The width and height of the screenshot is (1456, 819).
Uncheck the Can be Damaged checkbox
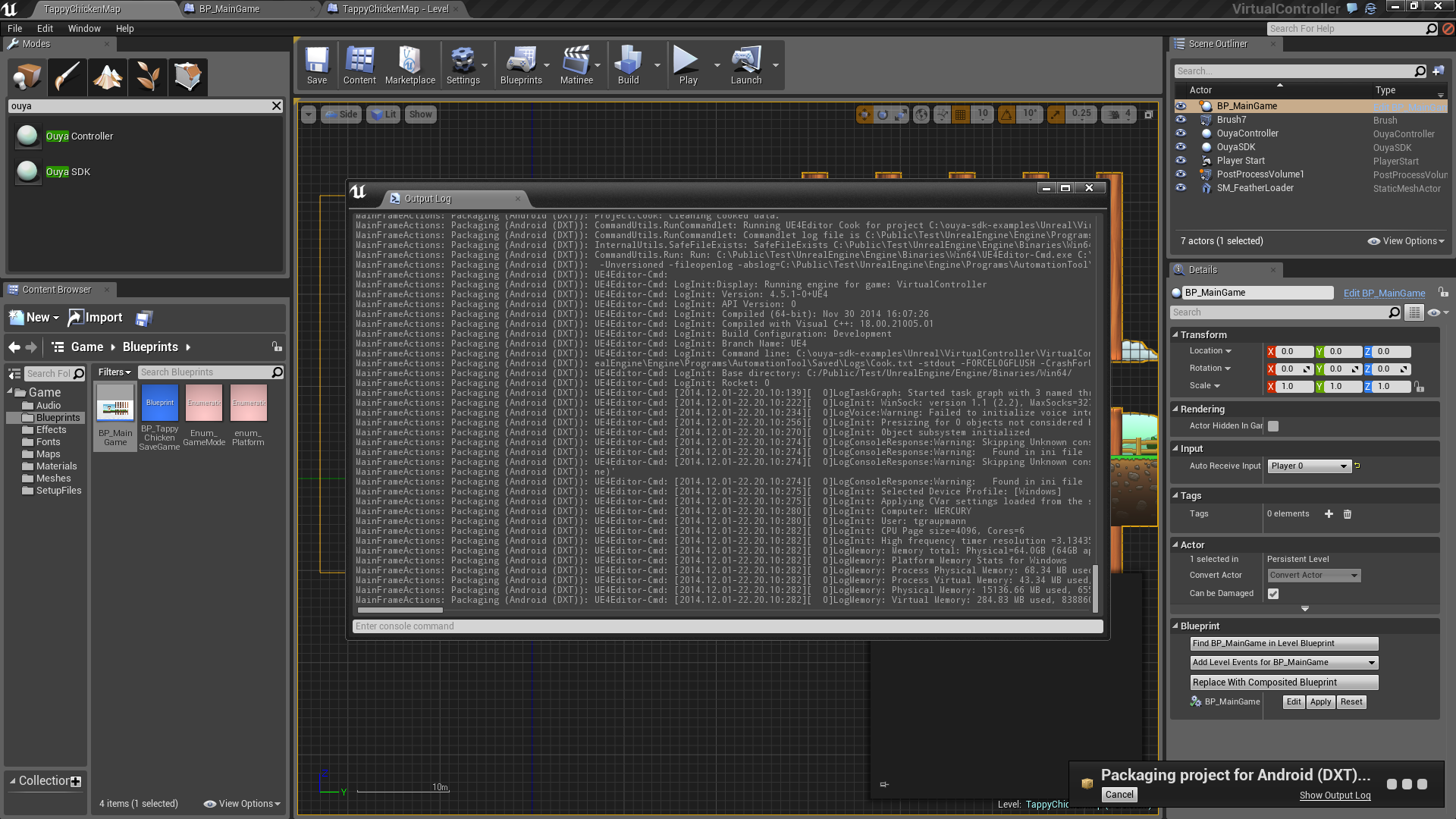[x=1273, y=594]
